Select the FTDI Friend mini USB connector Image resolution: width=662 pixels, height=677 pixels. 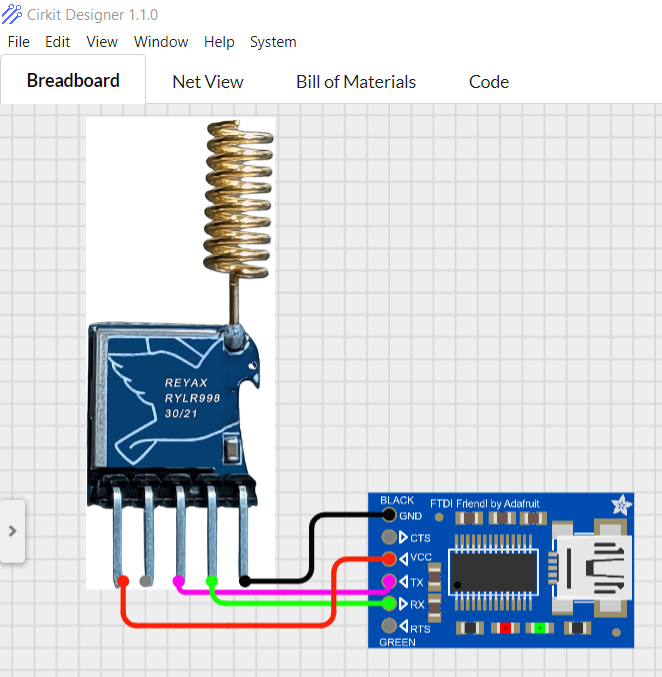click(592, 569)
